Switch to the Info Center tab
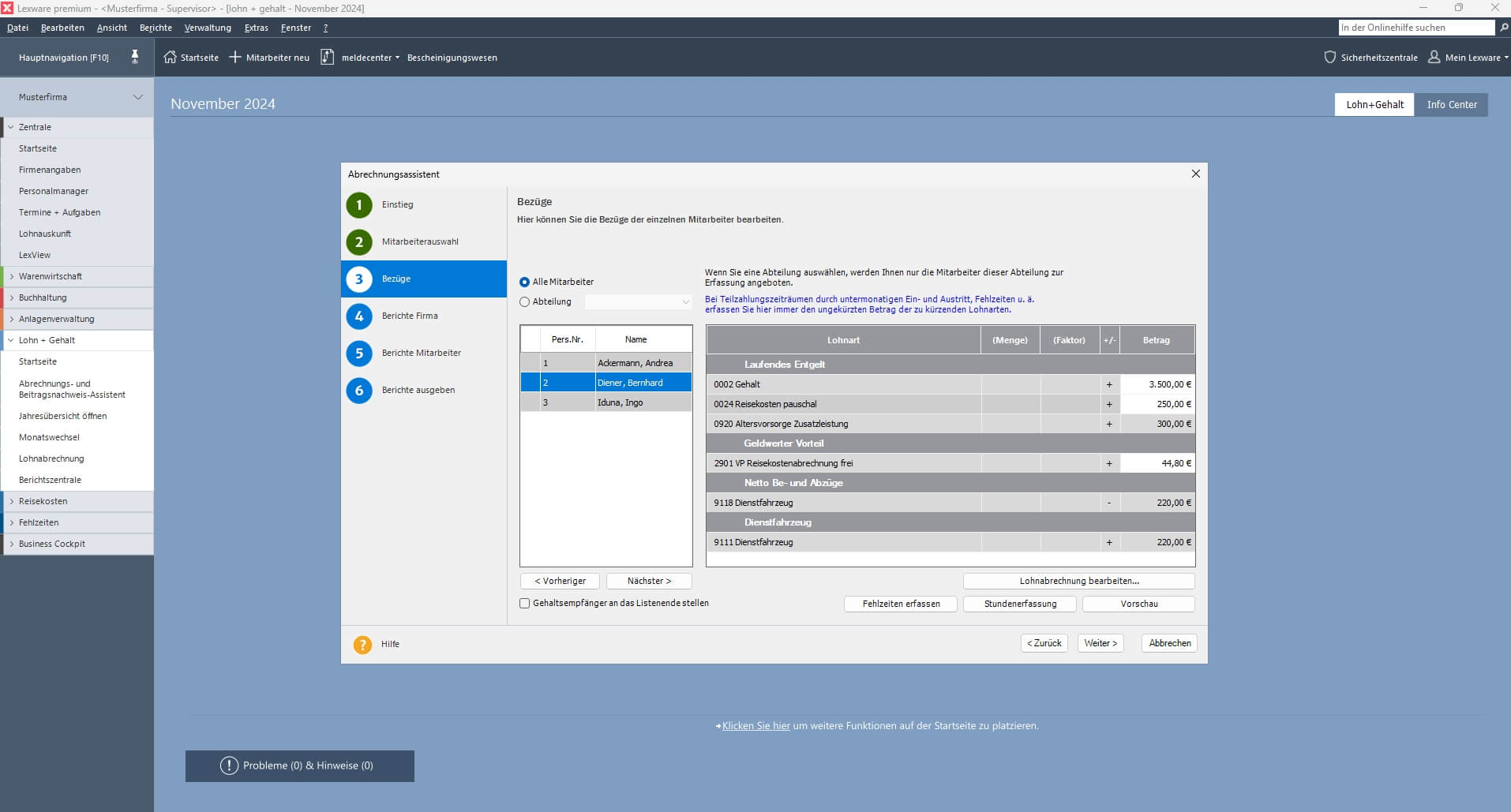 tap(1451, 104)
